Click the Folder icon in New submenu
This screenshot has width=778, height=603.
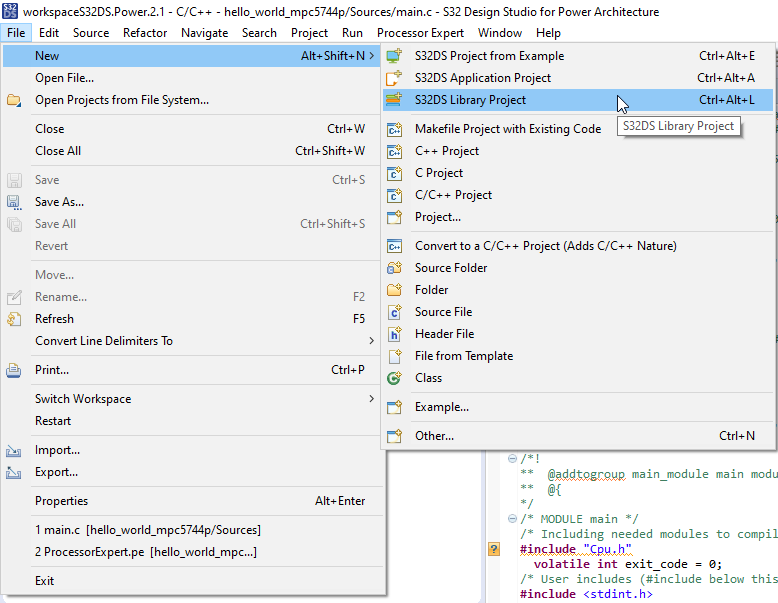point(394,290)
